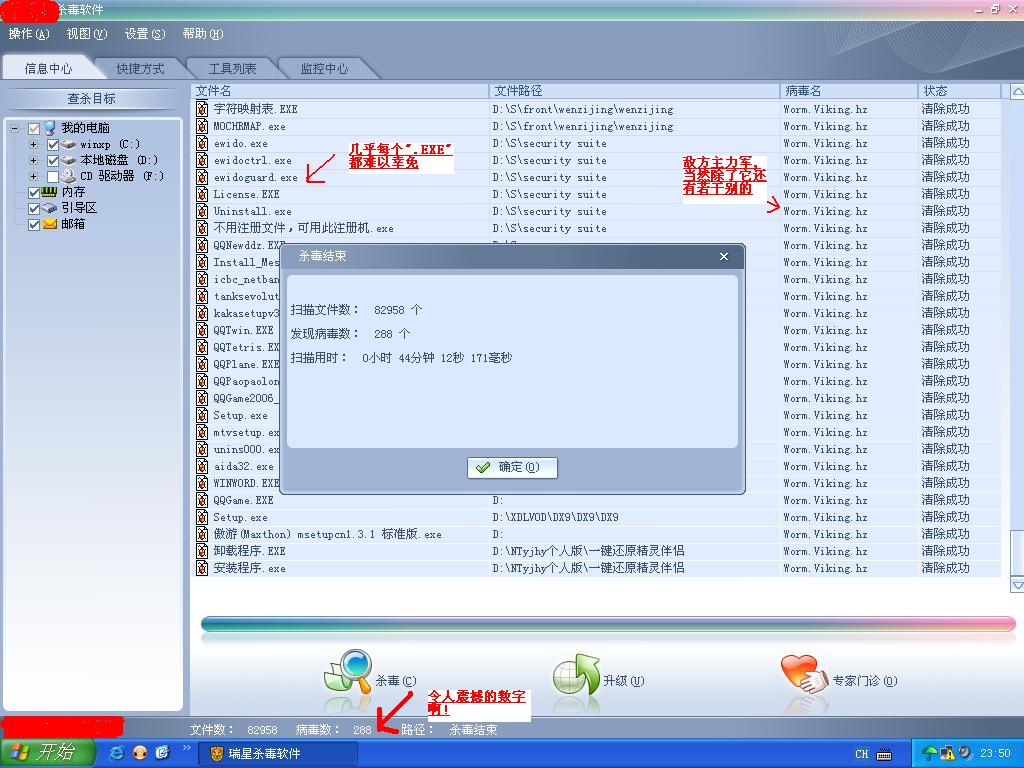
Task: Click the 23:50 system clock
Action: click(995, 754)
